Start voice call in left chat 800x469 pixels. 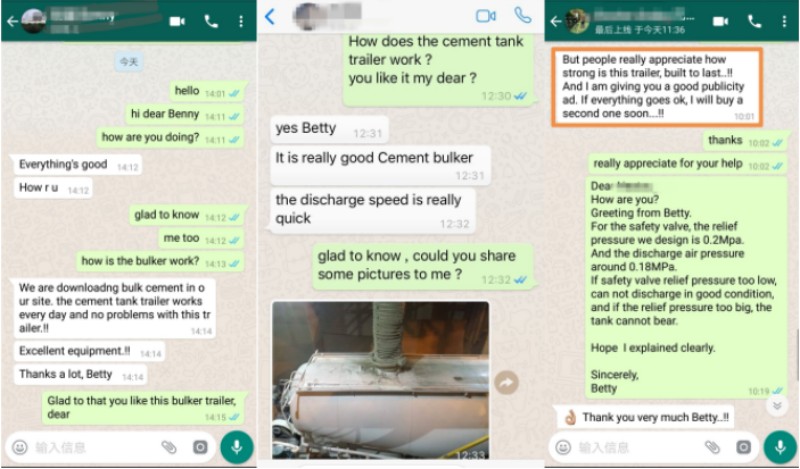pos(211,21)
